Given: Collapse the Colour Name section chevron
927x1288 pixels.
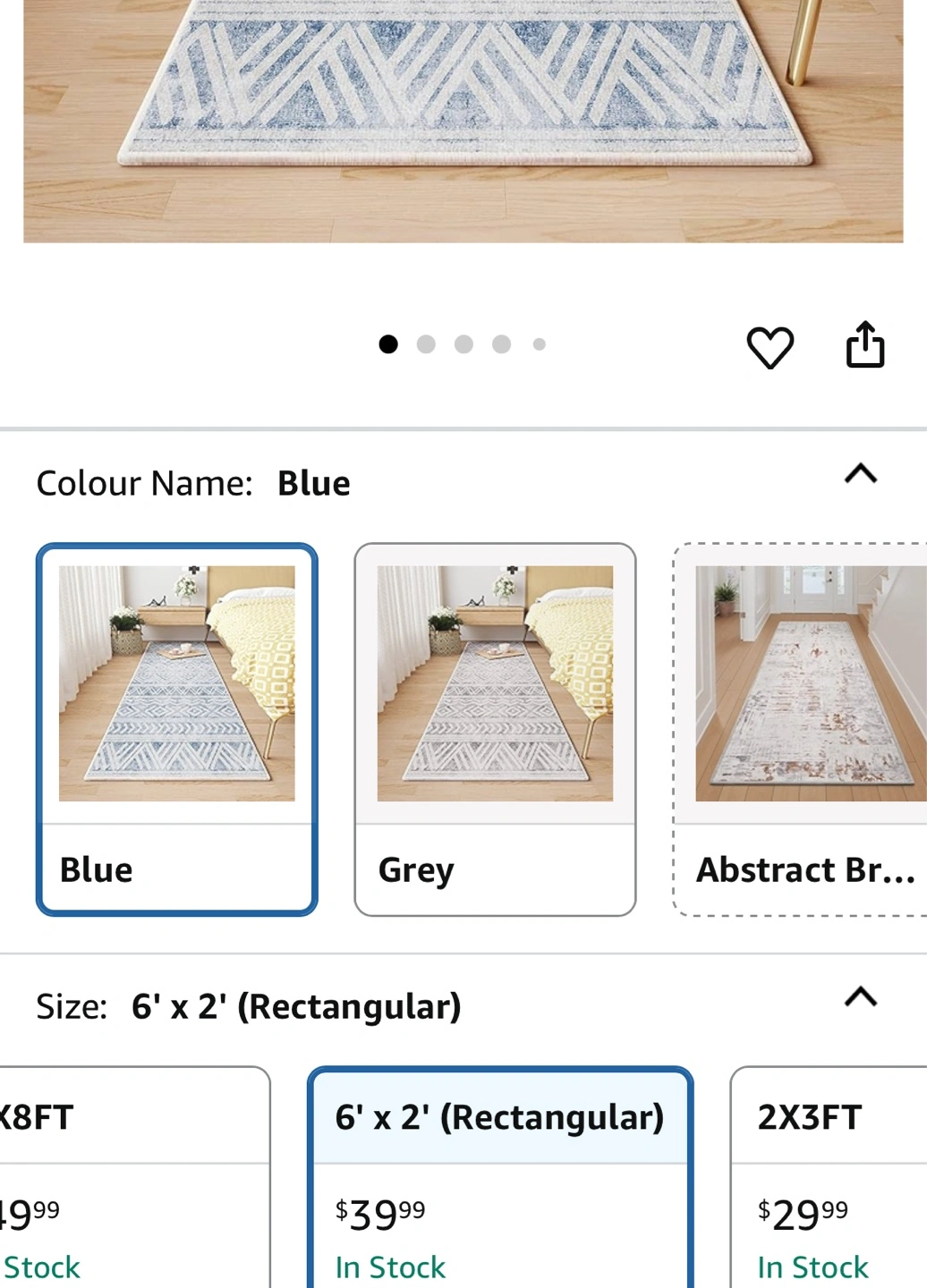Looking at the screenshot, I should (861, 473).
